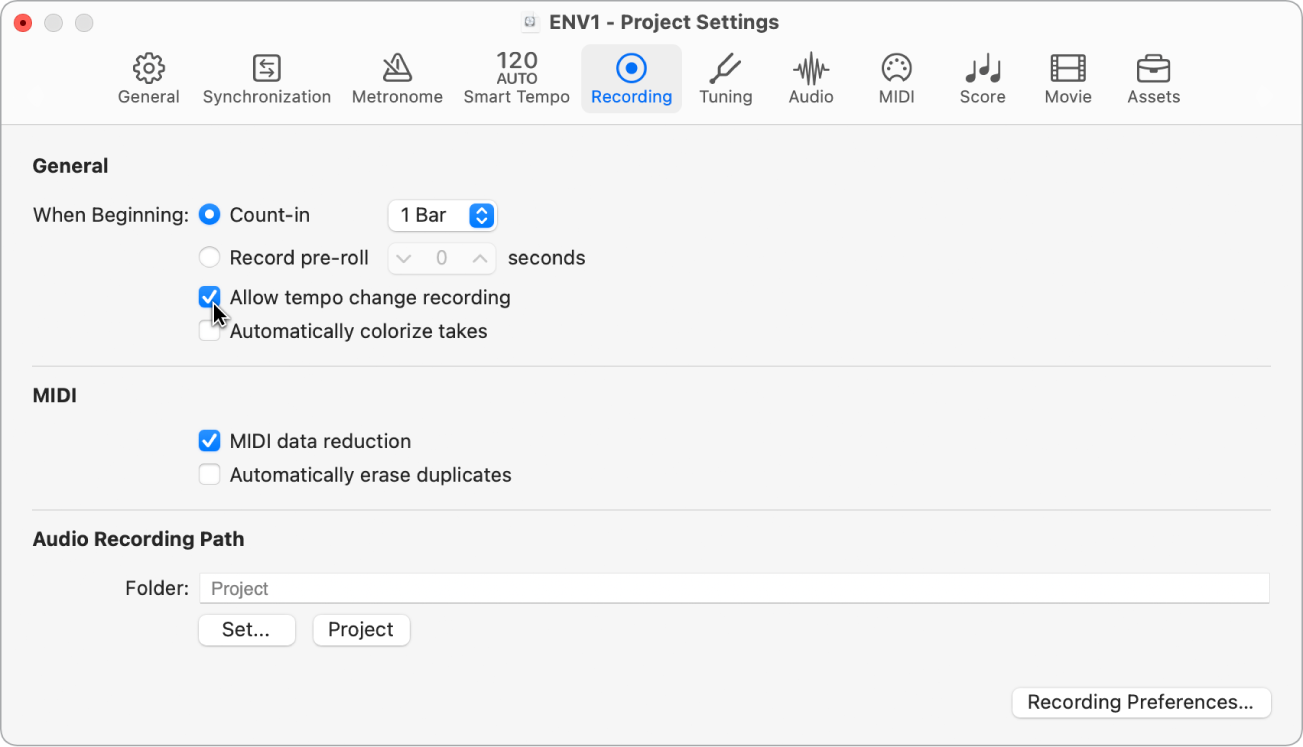1303x747 pixels.
Task: Open Smart Tempo settings
Action: pos(516,79)
